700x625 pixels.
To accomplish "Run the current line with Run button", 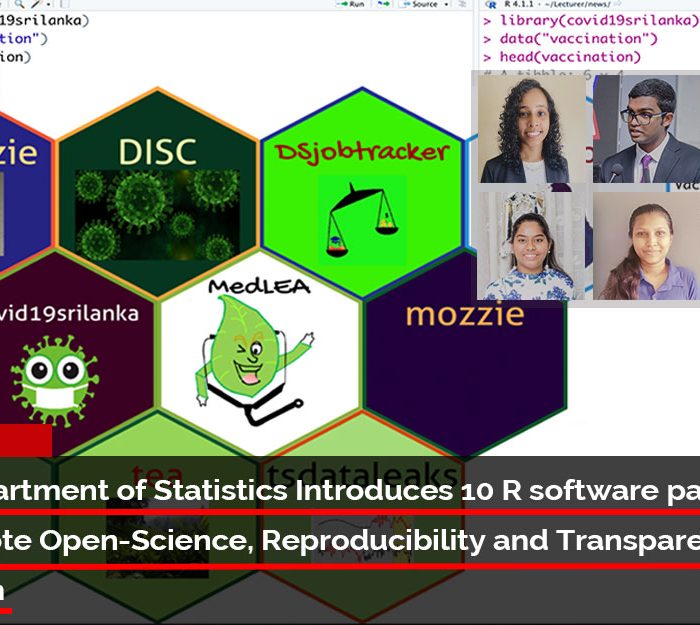I will coord(351,5).
